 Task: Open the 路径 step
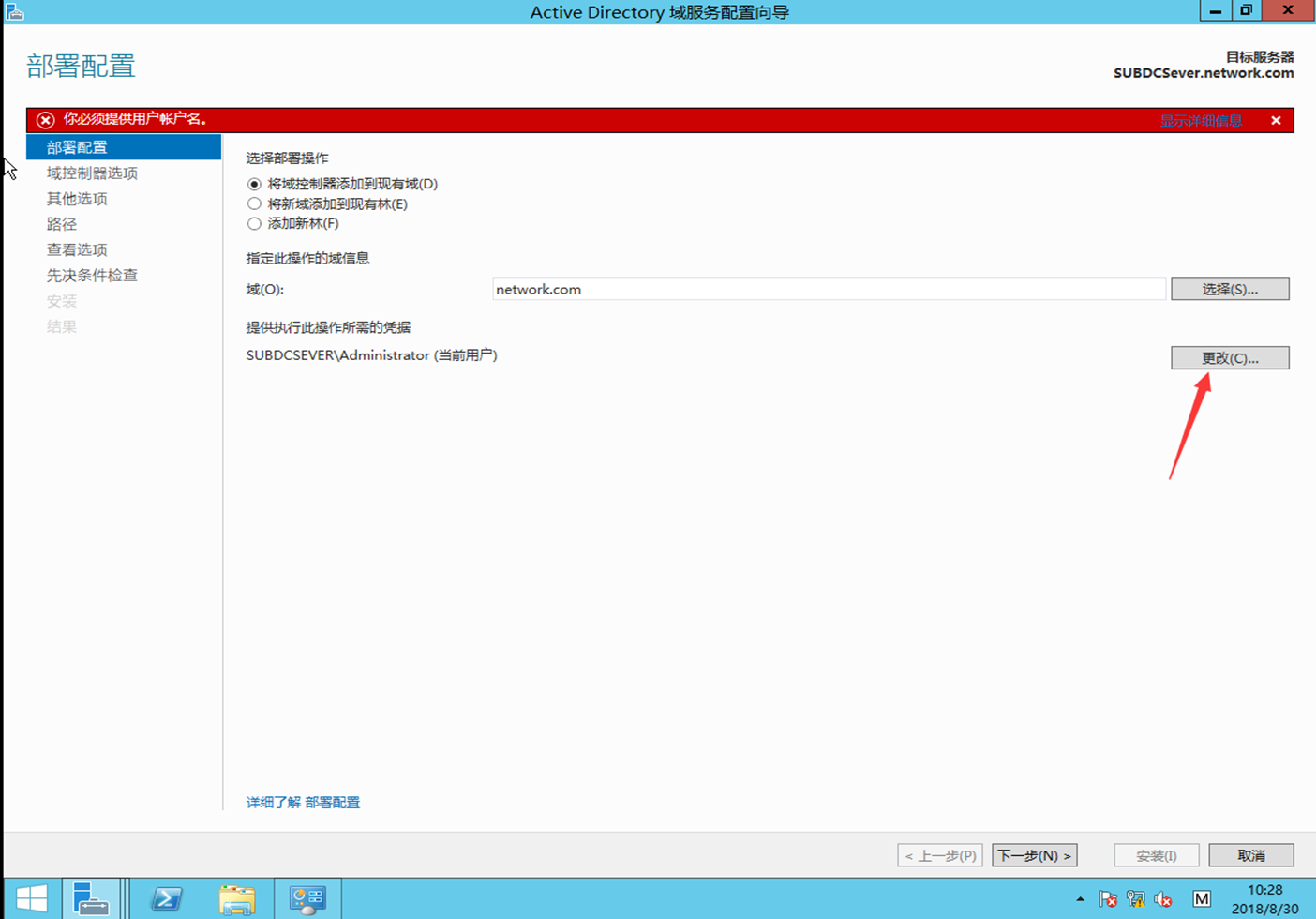point(62,224)
